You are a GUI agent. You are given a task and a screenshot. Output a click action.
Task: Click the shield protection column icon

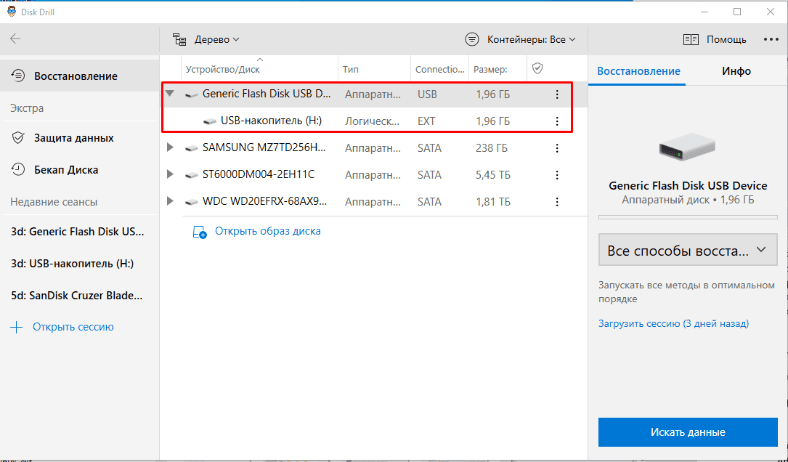(x=537, y=69)
